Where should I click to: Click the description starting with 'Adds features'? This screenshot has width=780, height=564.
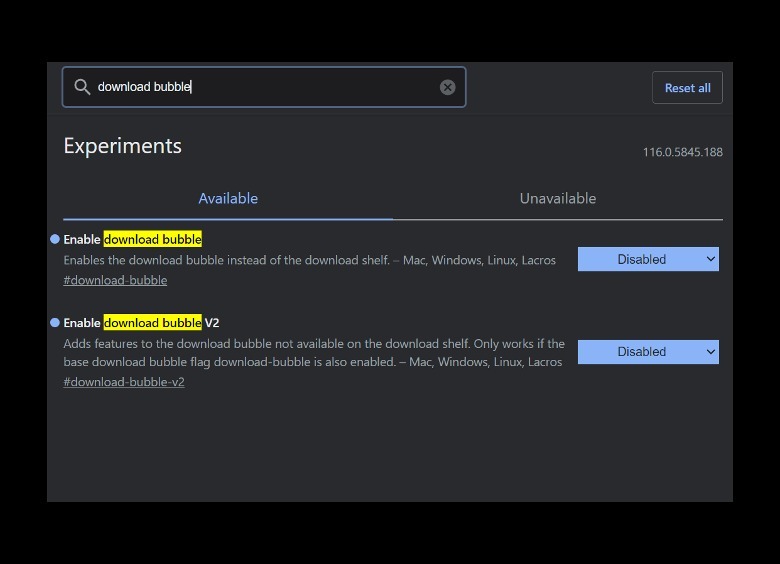tap(313, 352)
